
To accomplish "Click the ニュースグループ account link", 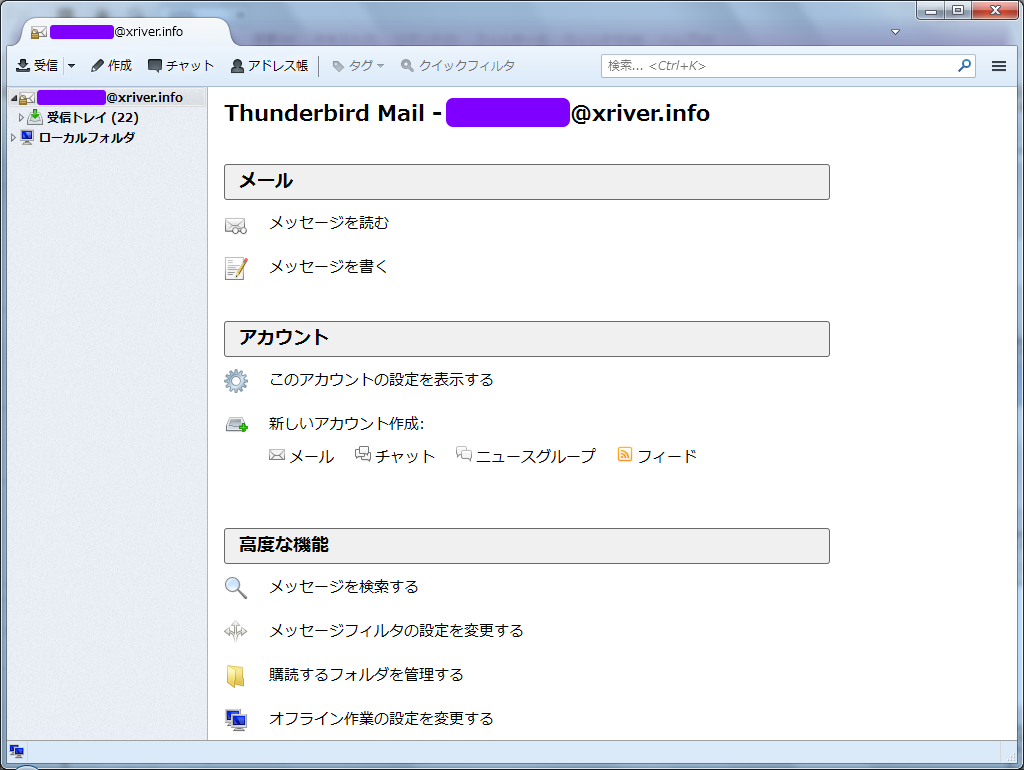I will coord(535,456).
